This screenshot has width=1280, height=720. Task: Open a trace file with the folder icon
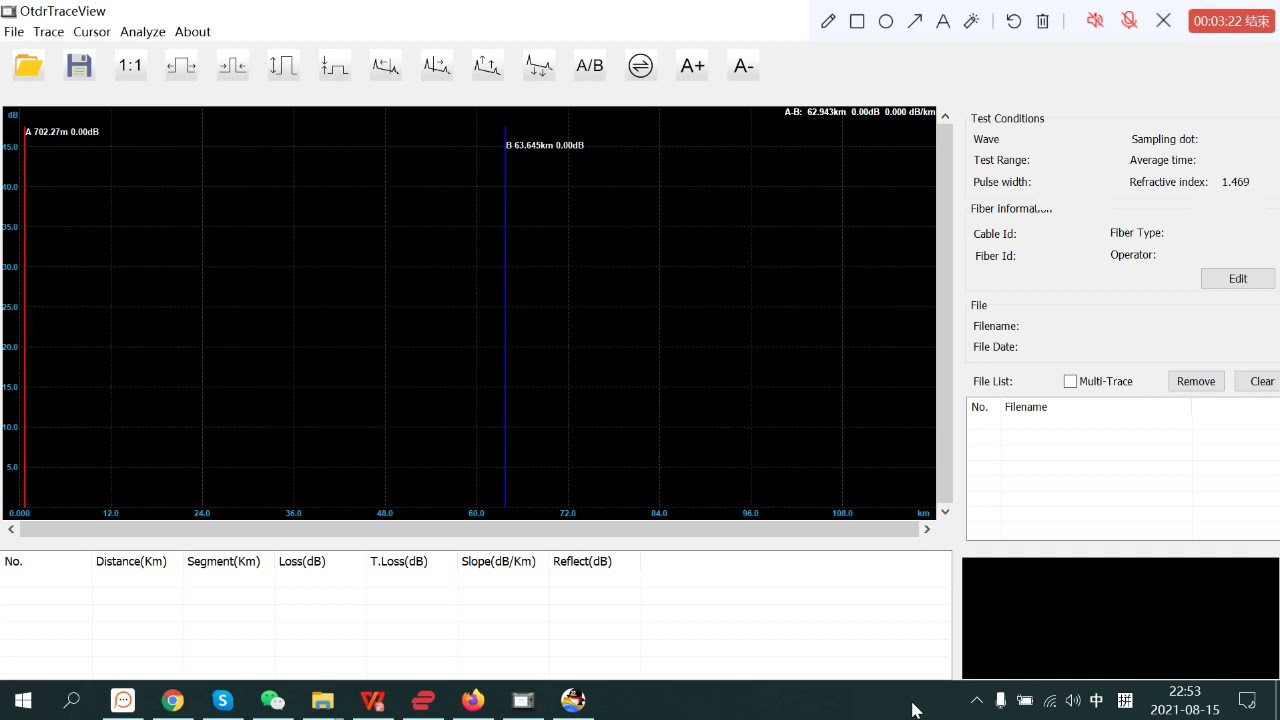tap(28, 66)
